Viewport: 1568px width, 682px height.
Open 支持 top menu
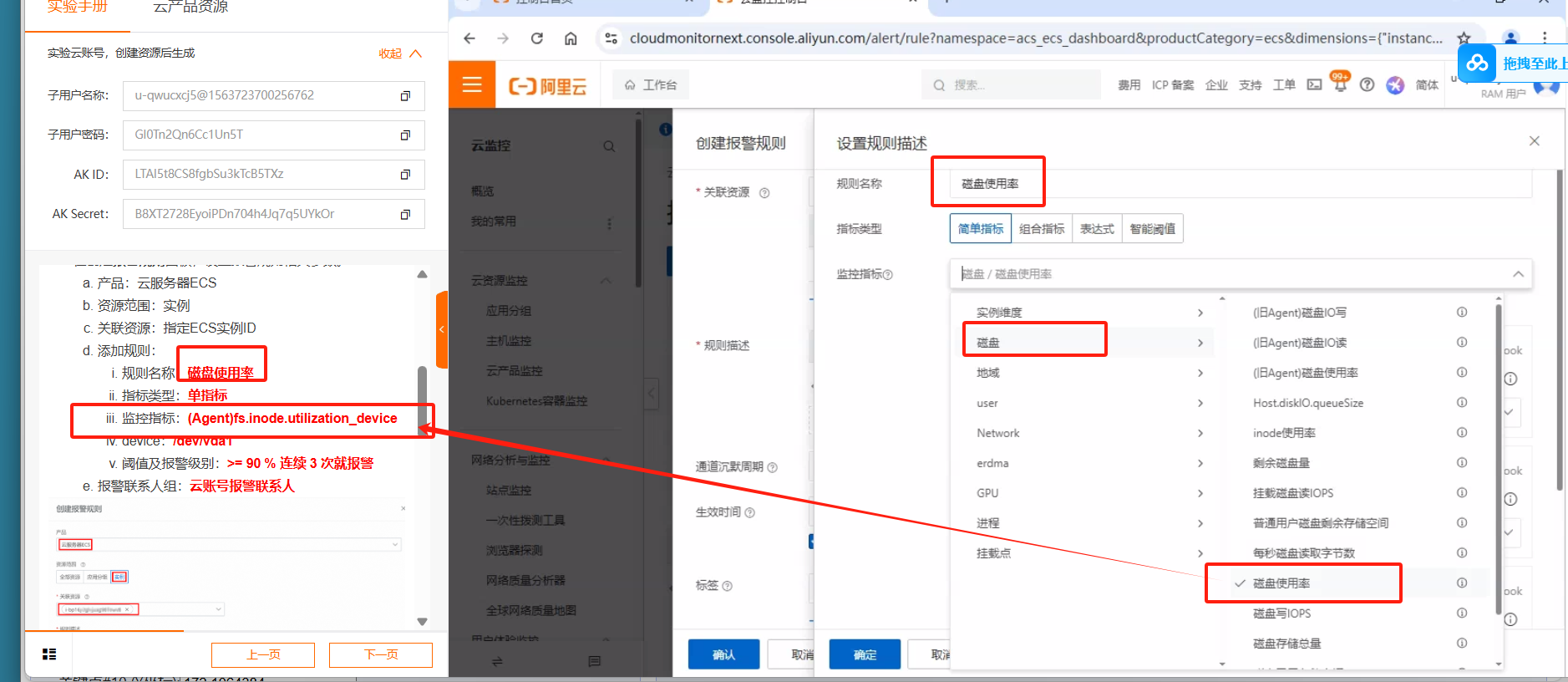pyautogui.click(x=1251, y=85)
